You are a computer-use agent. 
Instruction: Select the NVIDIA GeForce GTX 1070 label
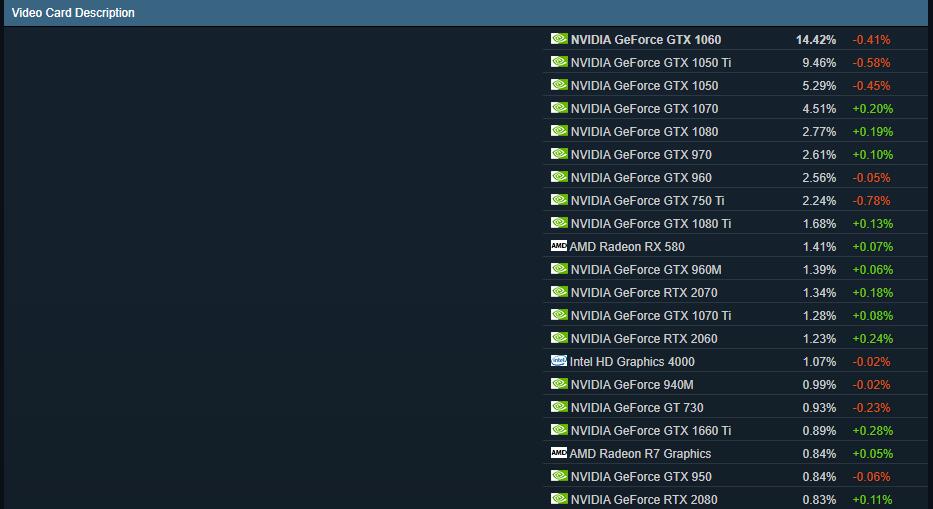tap(644, 109)
